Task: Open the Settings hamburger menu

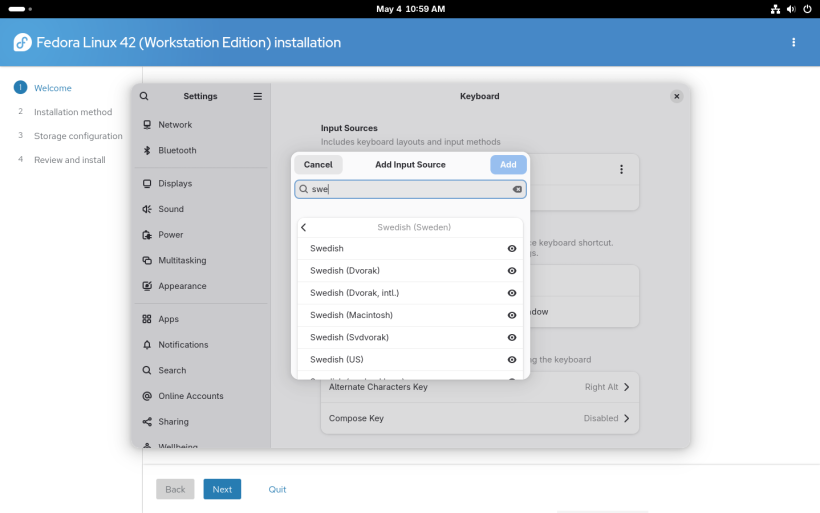Action: 258,96
